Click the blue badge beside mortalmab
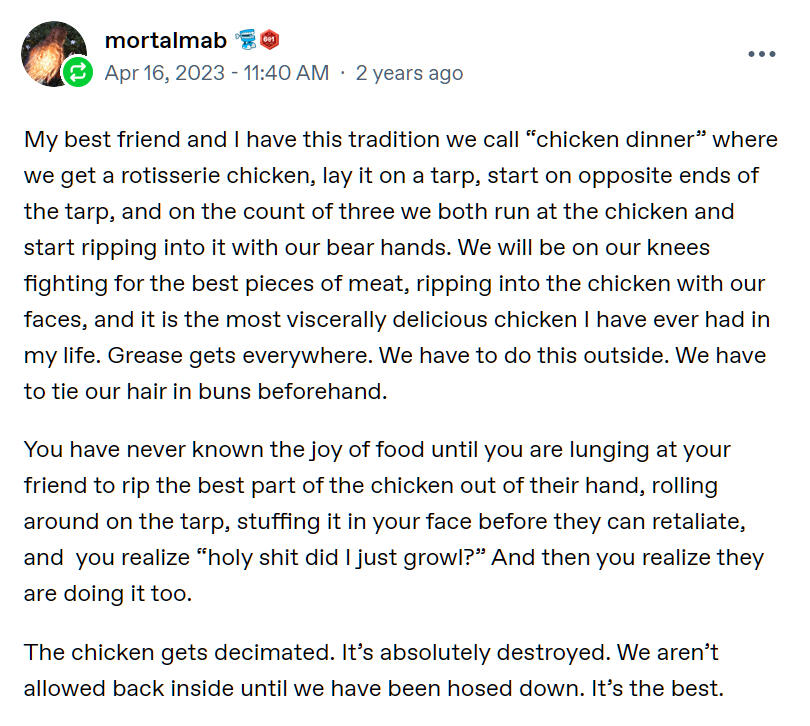 [246, 41]
